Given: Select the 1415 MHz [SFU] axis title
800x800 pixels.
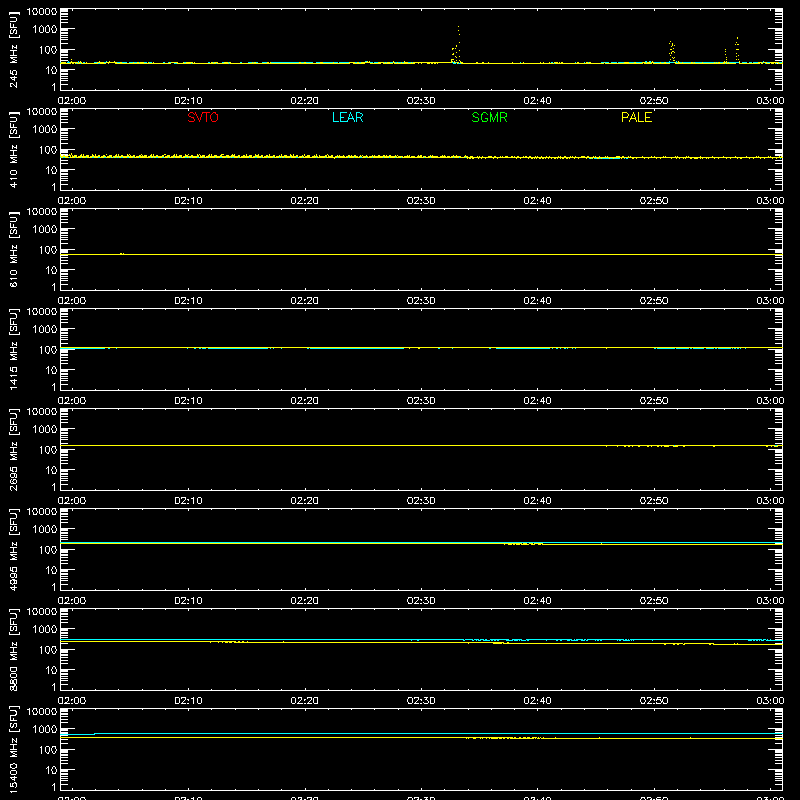Looking at the screenshot, I should 14,349.
